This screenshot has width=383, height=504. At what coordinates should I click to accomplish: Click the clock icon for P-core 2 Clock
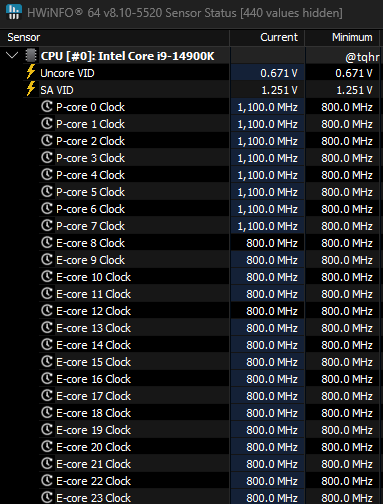pyautogui.click(x=47, y=141)
